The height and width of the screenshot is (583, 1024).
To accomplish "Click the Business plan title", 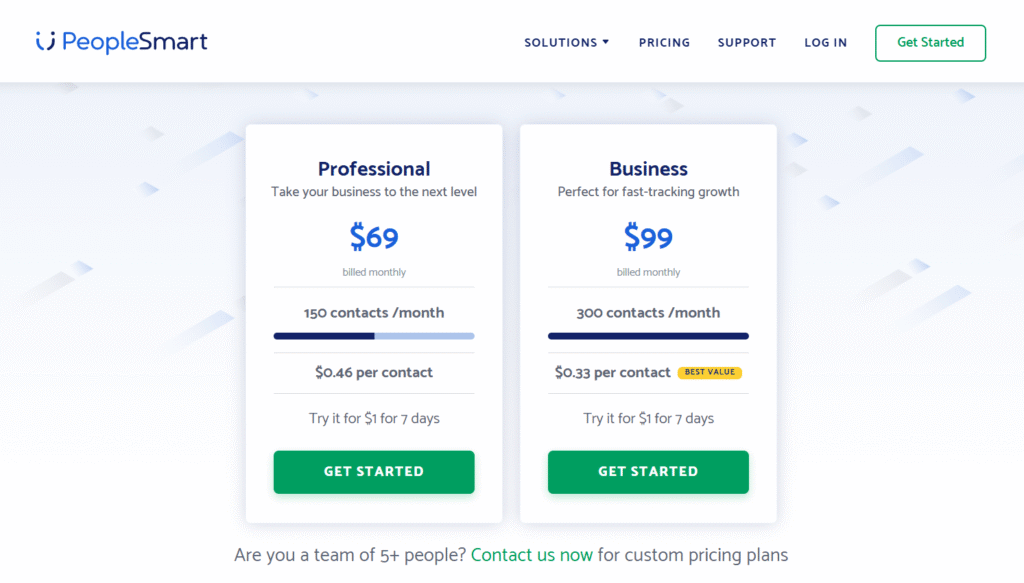I will [647, 168].
